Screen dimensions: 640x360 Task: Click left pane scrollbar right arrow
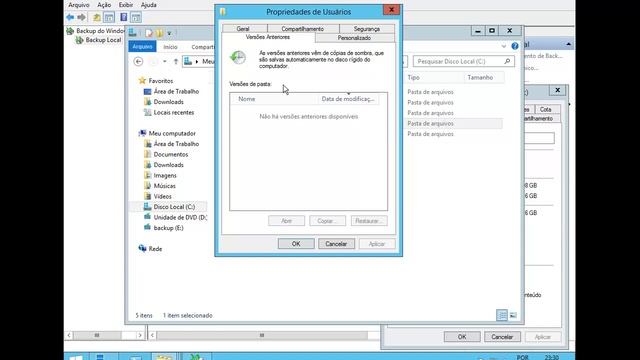[x=140, y=335]
